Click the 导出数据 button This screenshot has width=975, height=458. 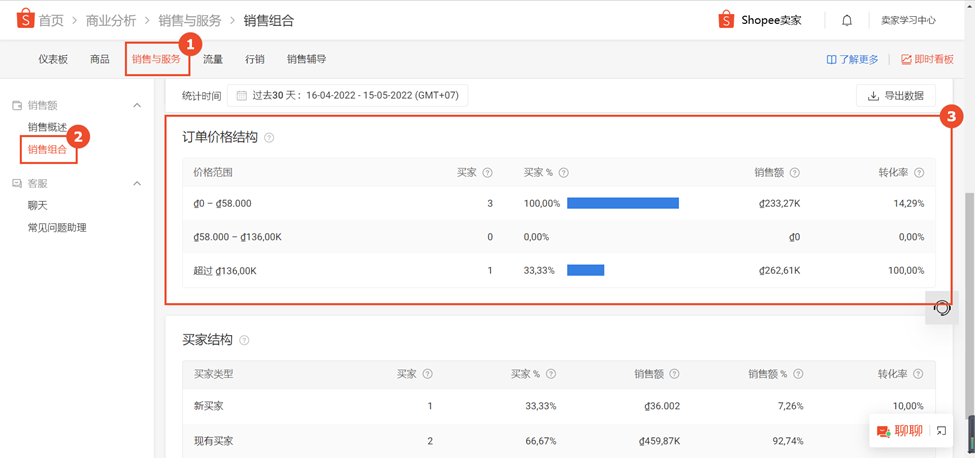tap(895, 96)
